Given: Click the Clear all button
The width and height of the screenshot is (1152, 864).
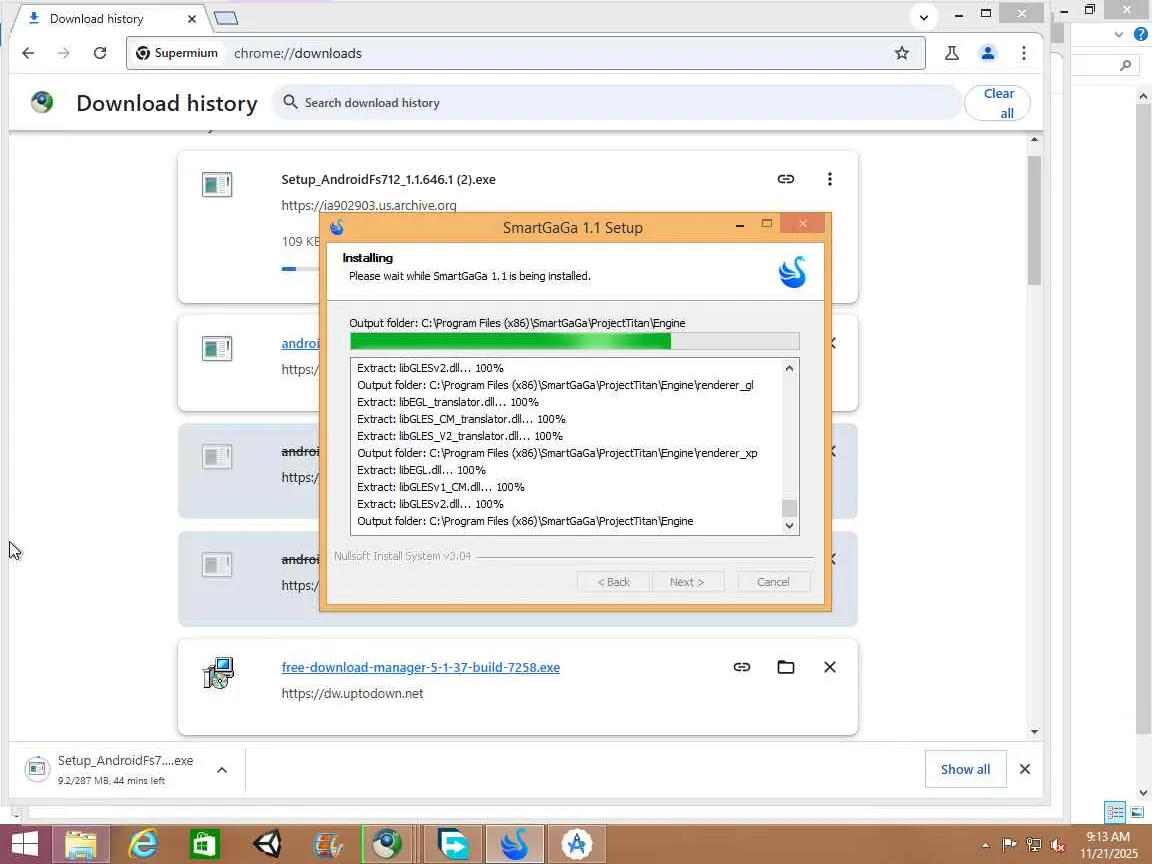Looking at the screenshot, I should 998,103.
